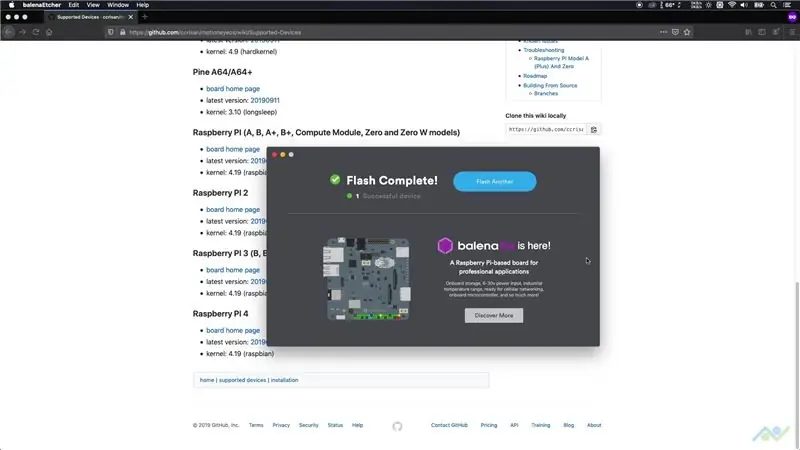Screen dimensions: 800x450
Task: Go forward in the browser
Action: (x=22, y=32)
